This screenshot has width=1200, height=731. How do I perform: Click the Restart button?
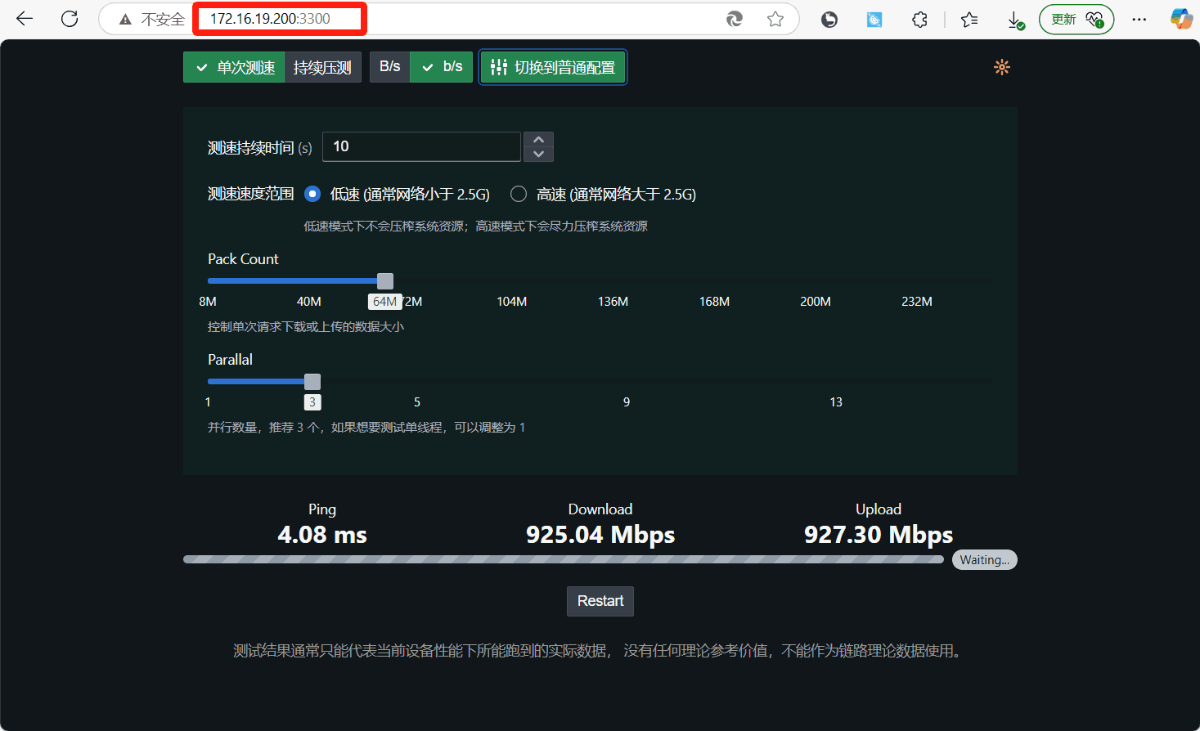pyautogui.click(x=600, y=601)
